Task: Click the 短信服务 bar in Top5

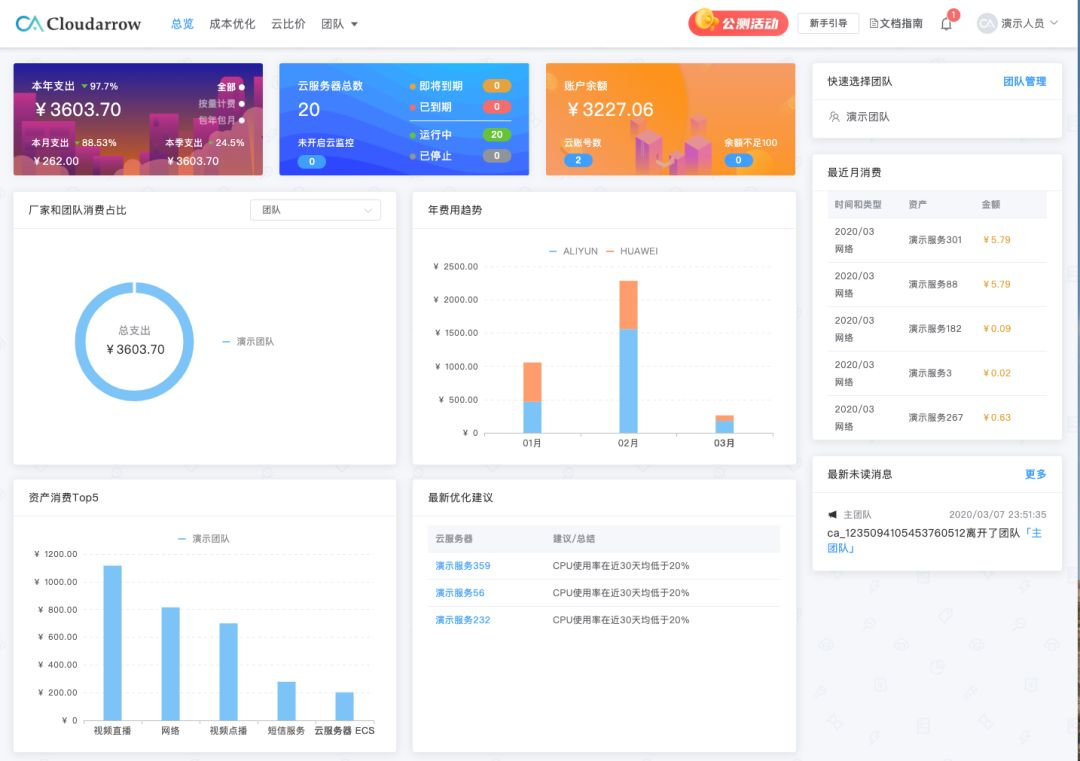Action: 287,701
